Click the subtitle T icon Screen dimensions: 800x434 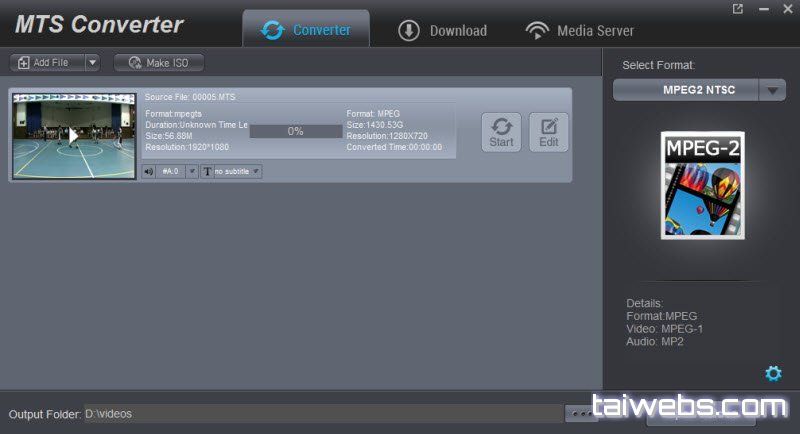pos(207,171)
